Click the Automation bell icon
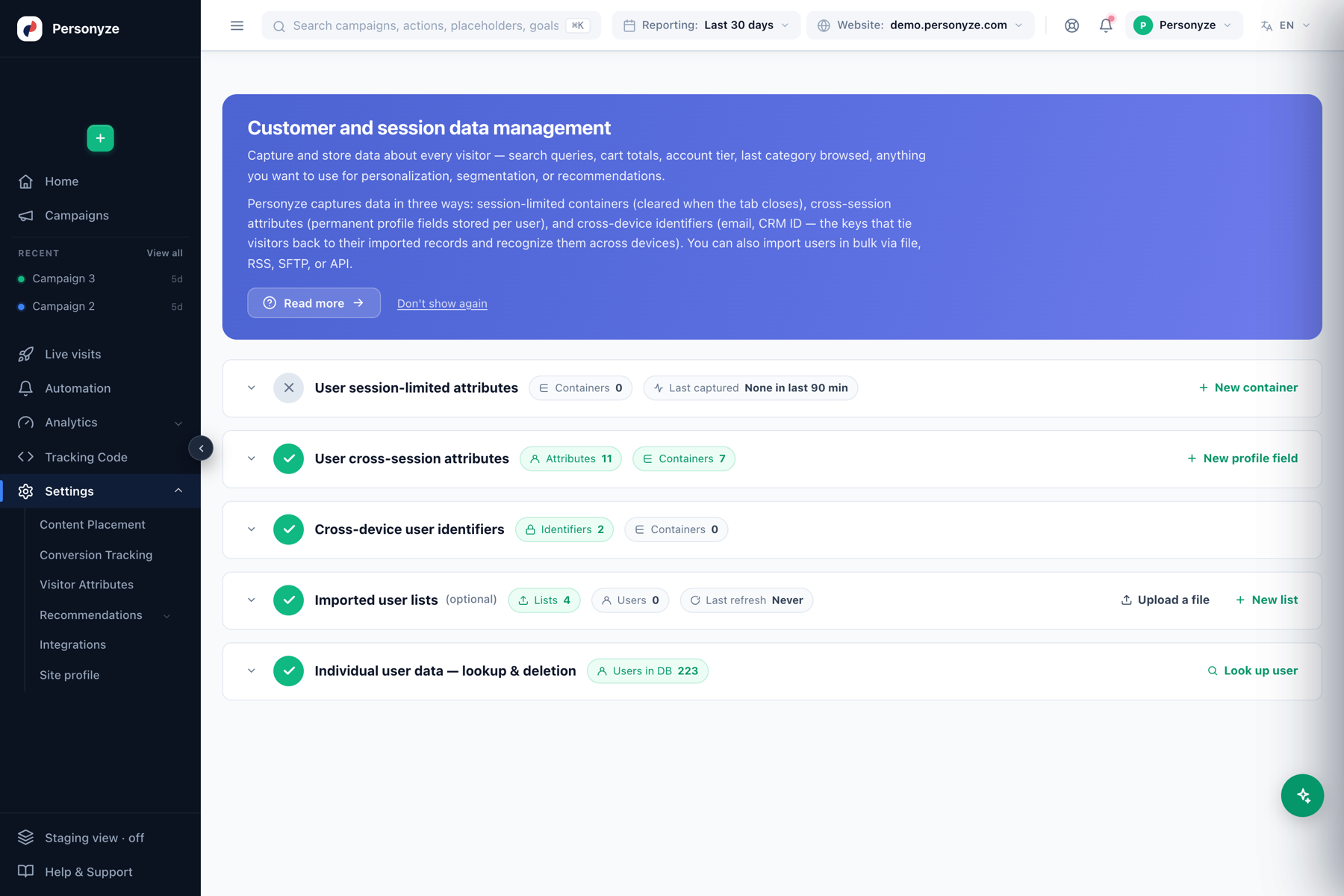1344x896 pixels. pos(26,388)
